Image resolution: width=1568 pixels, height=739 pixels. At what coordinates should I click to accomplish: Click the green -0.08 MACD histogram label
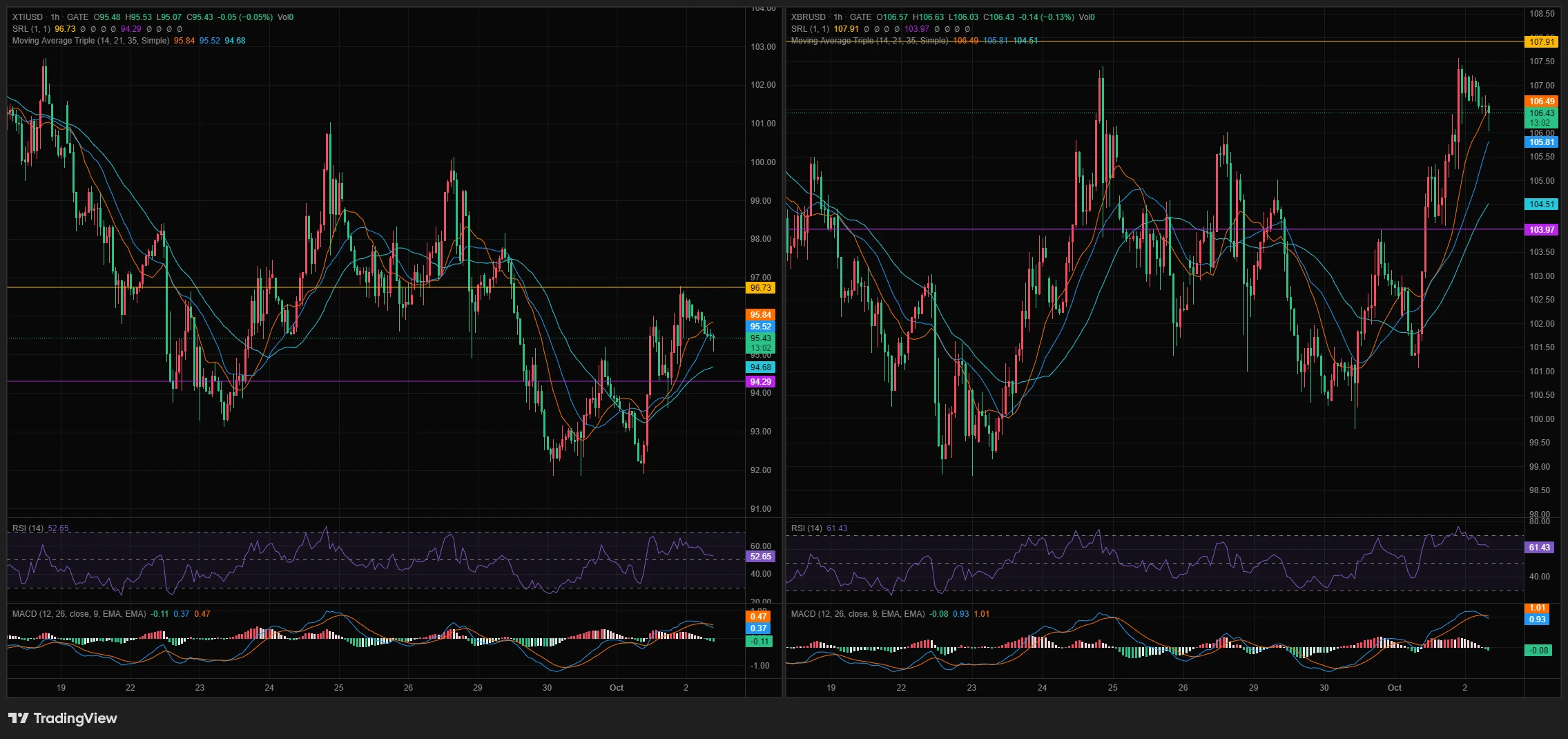pyautogui.click(x=1538, y=651)
